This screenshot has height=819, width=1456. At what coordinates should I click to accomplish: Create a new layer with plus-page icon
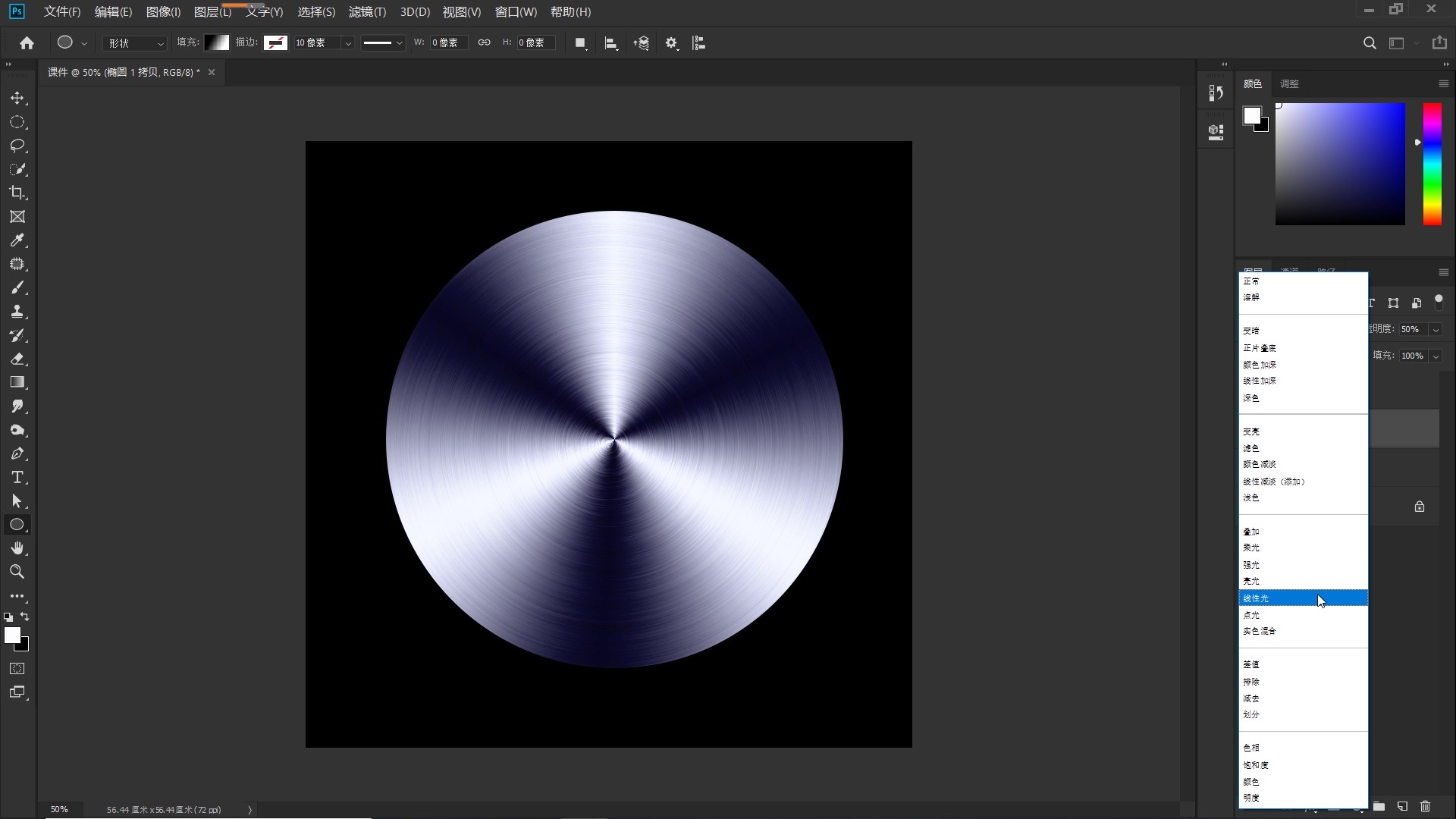pos(1402,806)
